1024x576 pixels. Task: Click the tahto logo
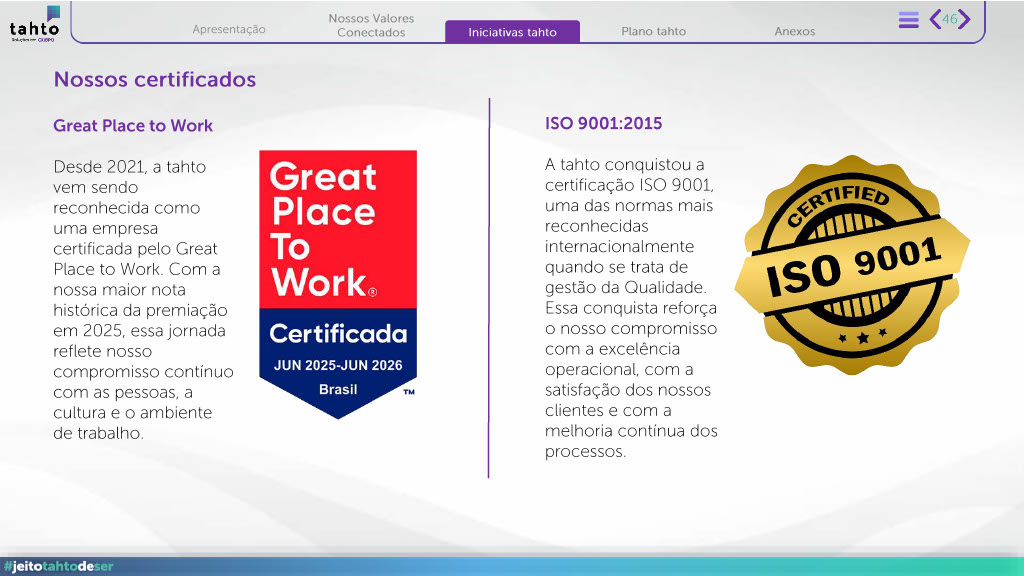pos(35,24)
